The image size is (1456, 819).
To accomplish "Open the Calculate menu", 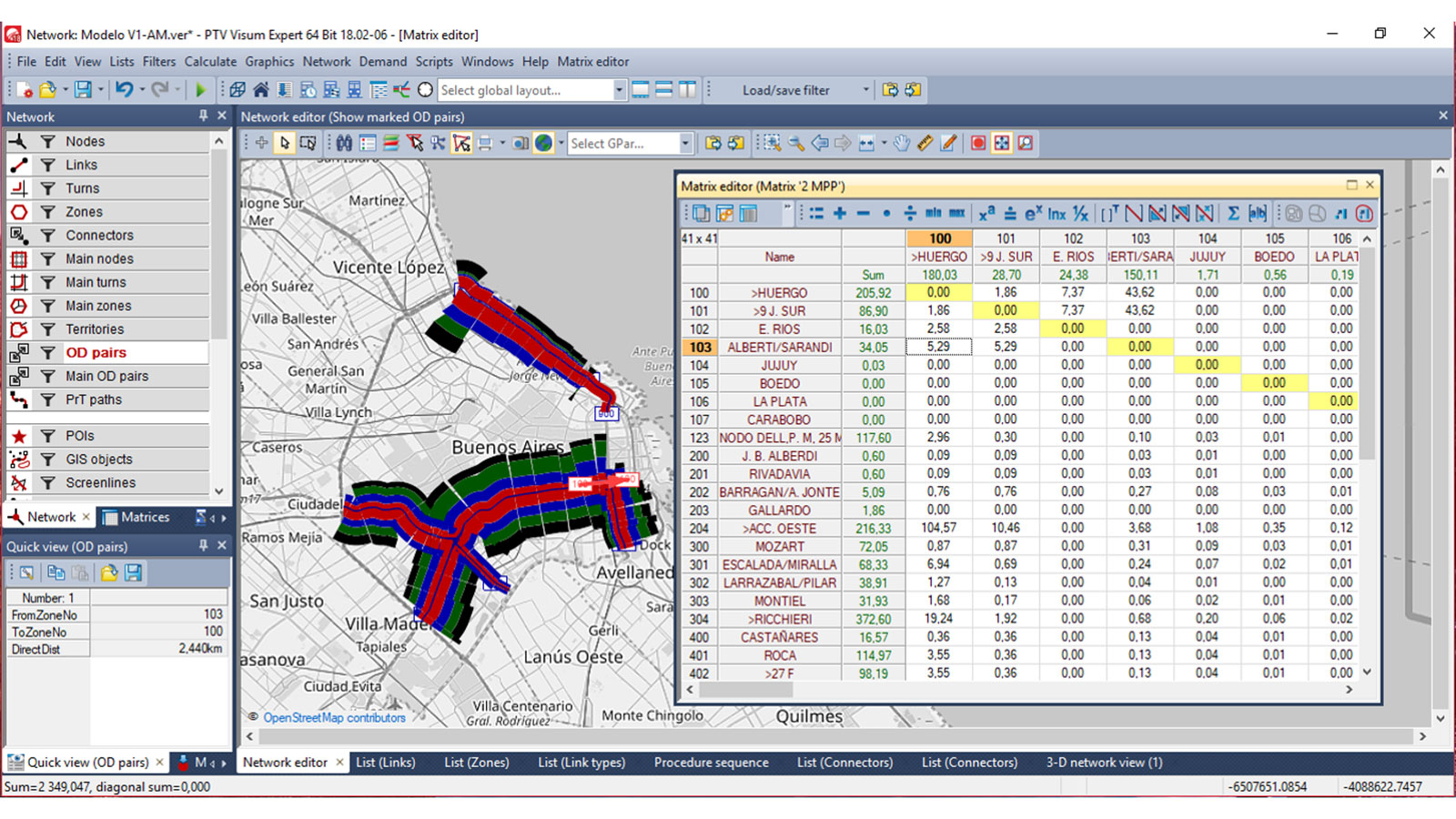I will point(210,62).
